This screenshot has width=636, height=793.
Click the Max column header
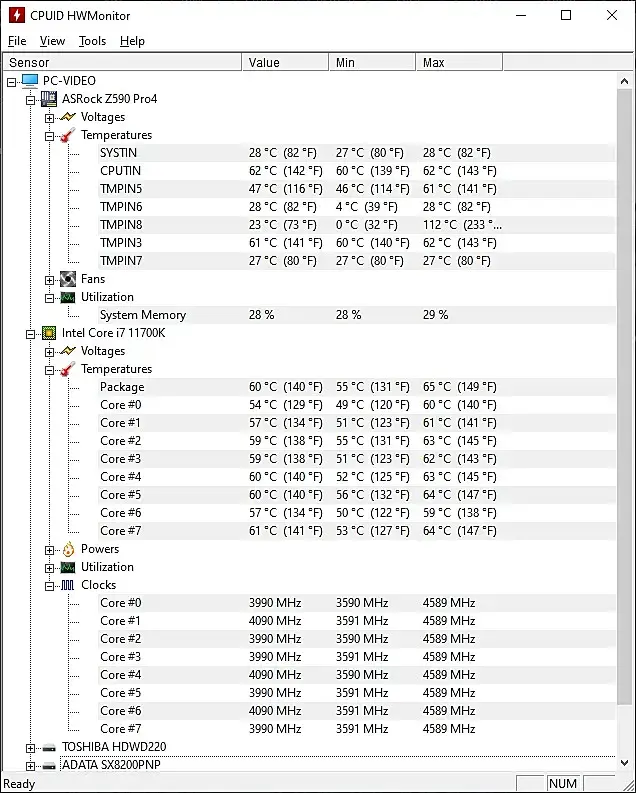click(x=458, y=62)
